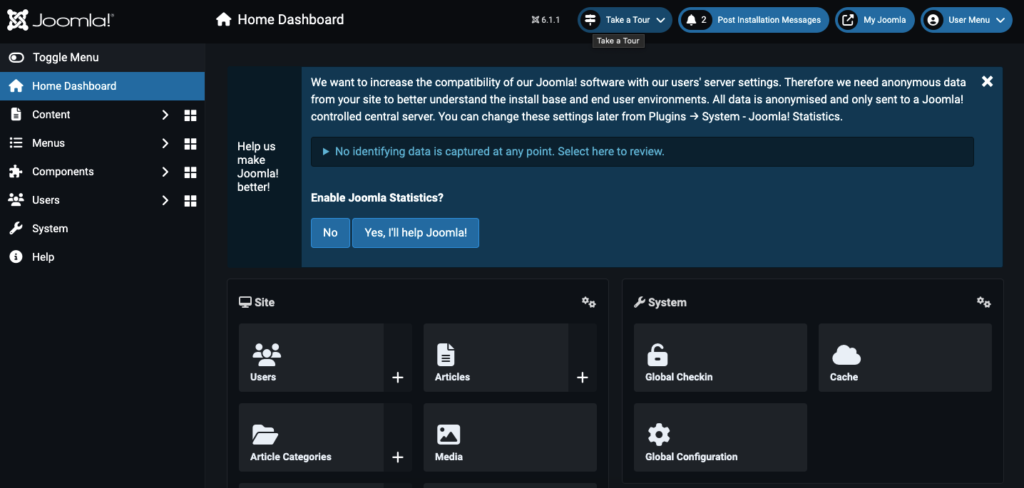Open the Cache tile

tap(905, 358)
